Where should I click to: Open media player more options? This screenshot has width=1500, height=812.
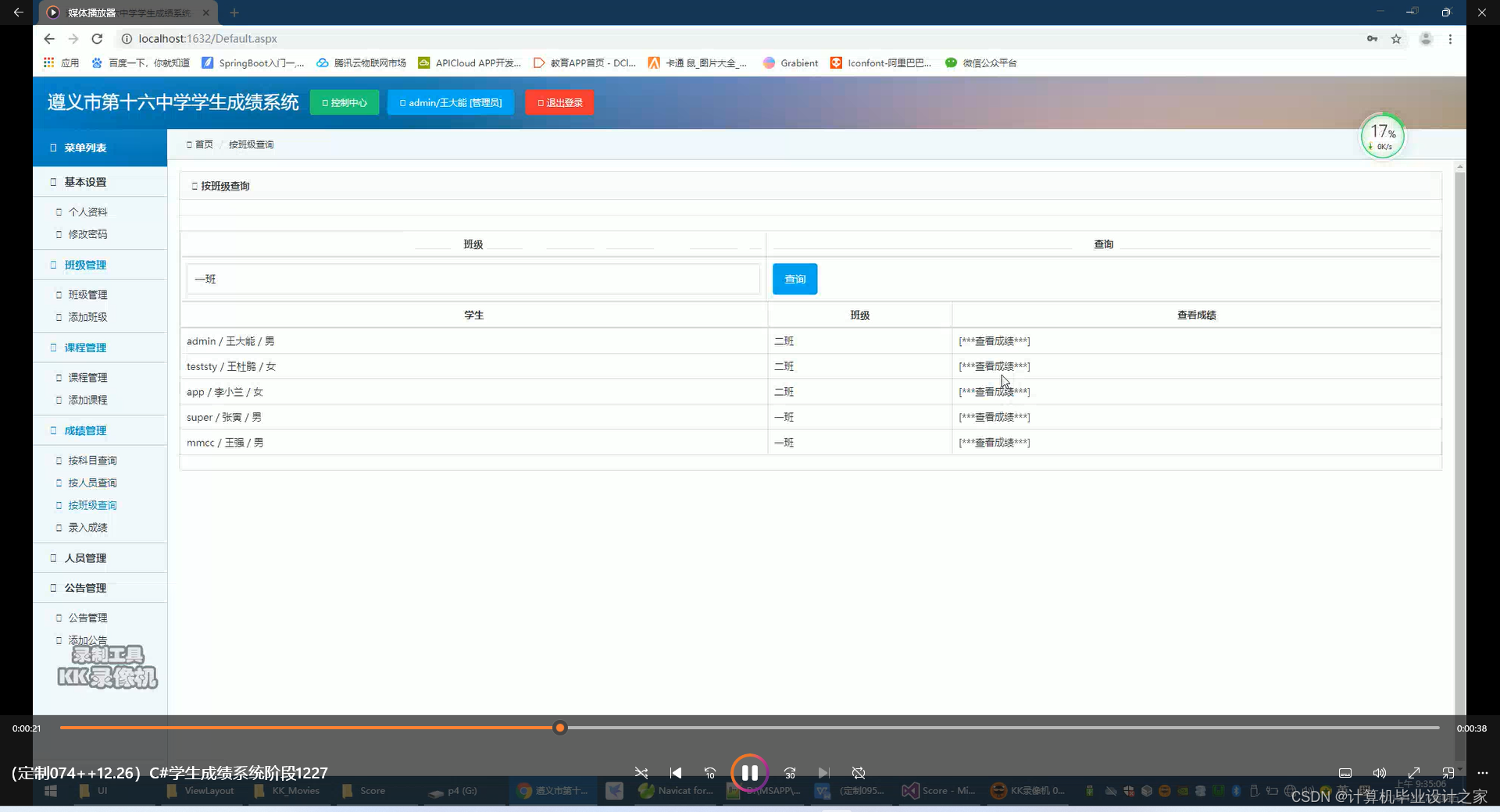[1483, 773]
